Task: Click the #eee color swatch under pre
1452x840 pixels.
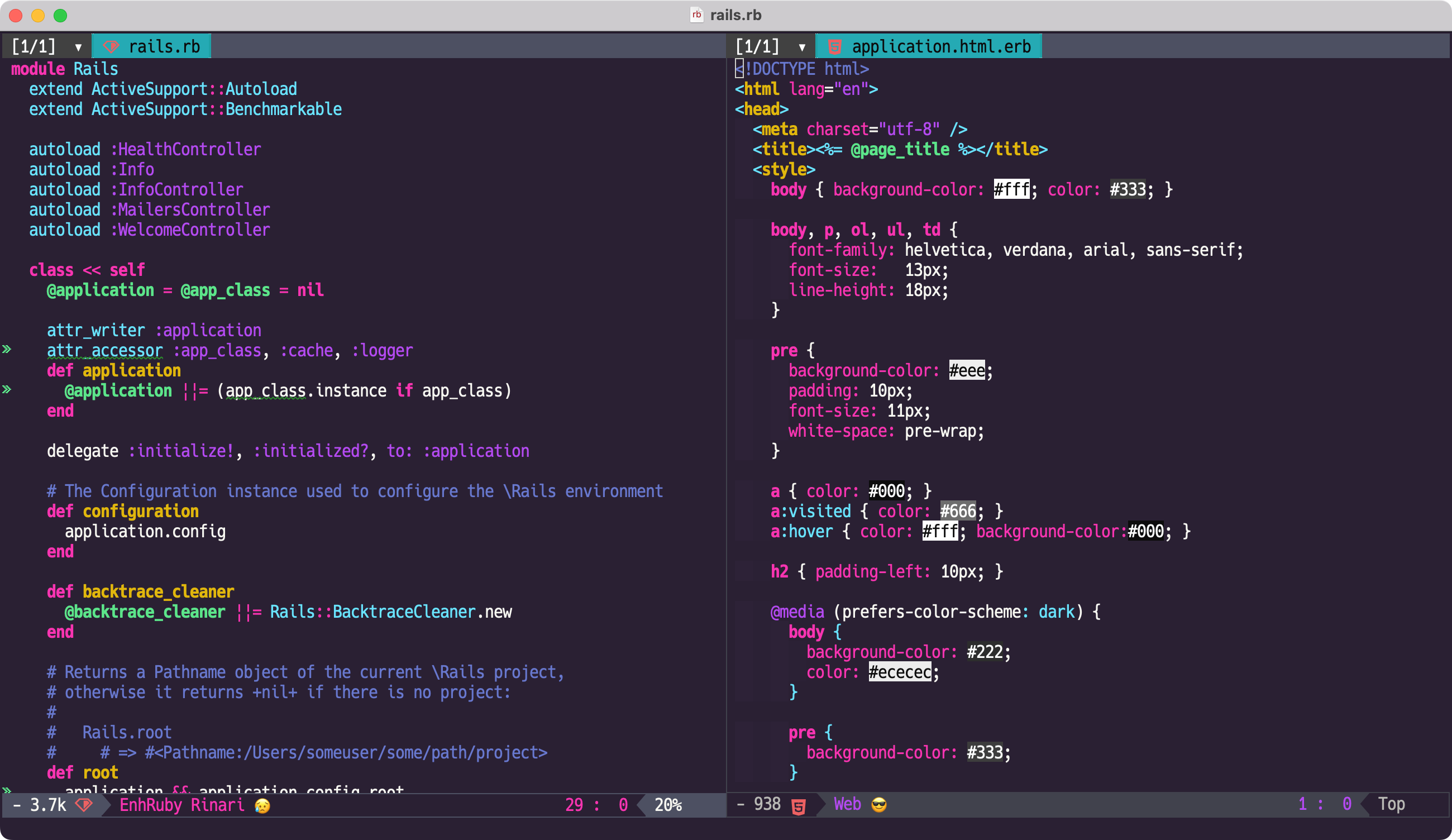Action: coord(967,370)
